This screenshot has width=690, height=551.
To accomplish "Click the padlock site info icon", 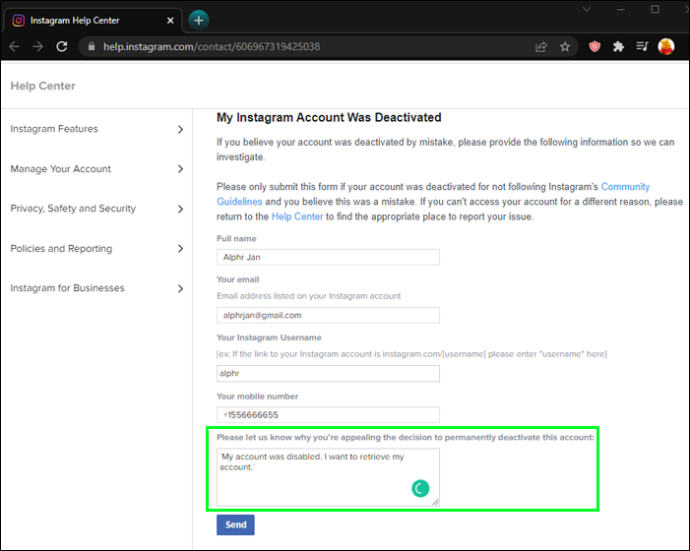I will point(91,47).
